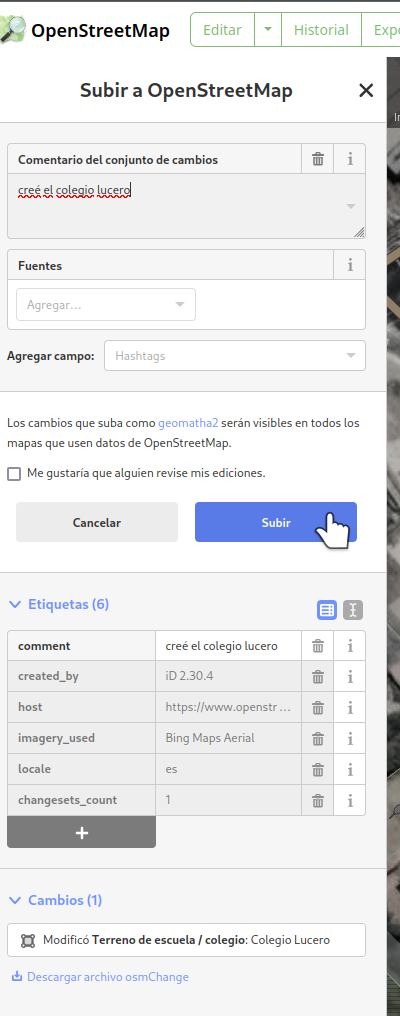Viewport: 400px width, 1016px height.
Task: Open the Fuentes Agregar combo box
Action: pos(106,305)
